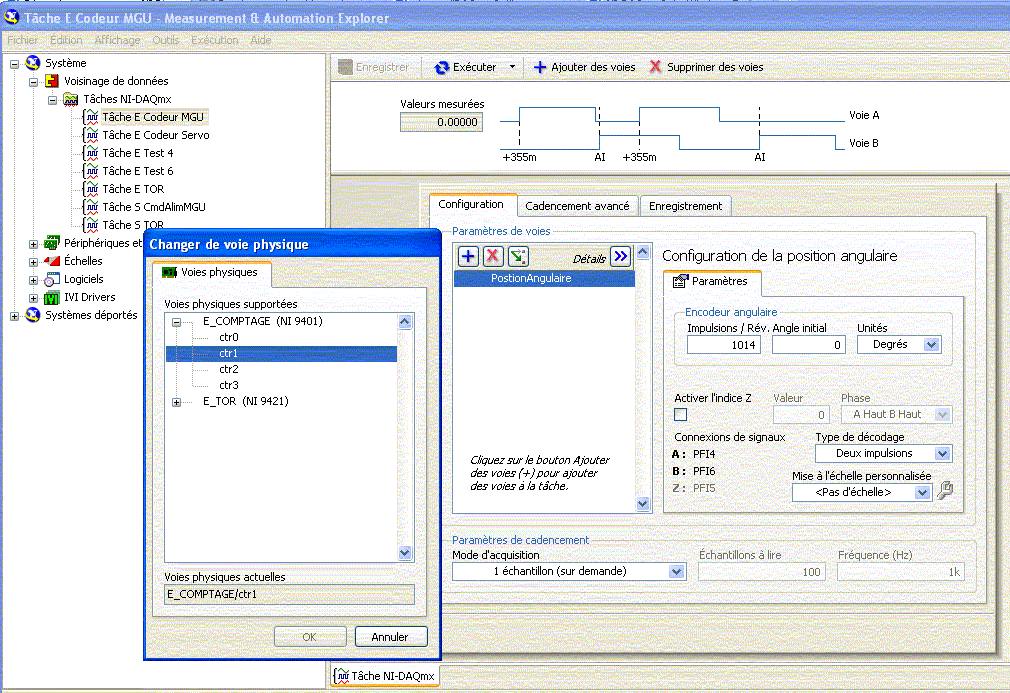Click the Valeurs mesurées value field

point(442,122)
